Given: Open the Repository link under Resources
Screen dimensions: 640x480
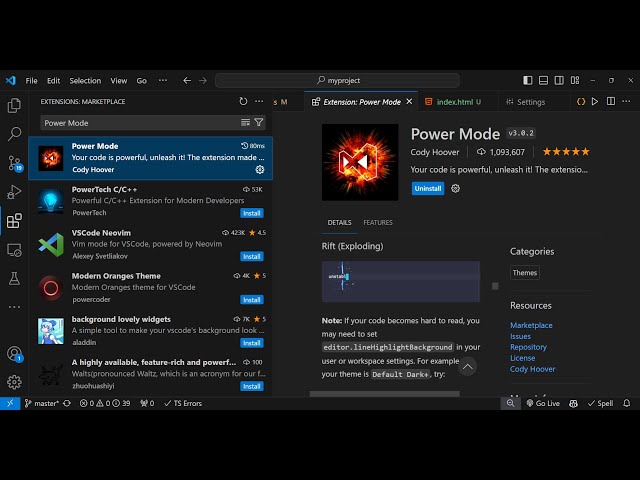Looking at the screenshot, I should (x=528, y=347).
